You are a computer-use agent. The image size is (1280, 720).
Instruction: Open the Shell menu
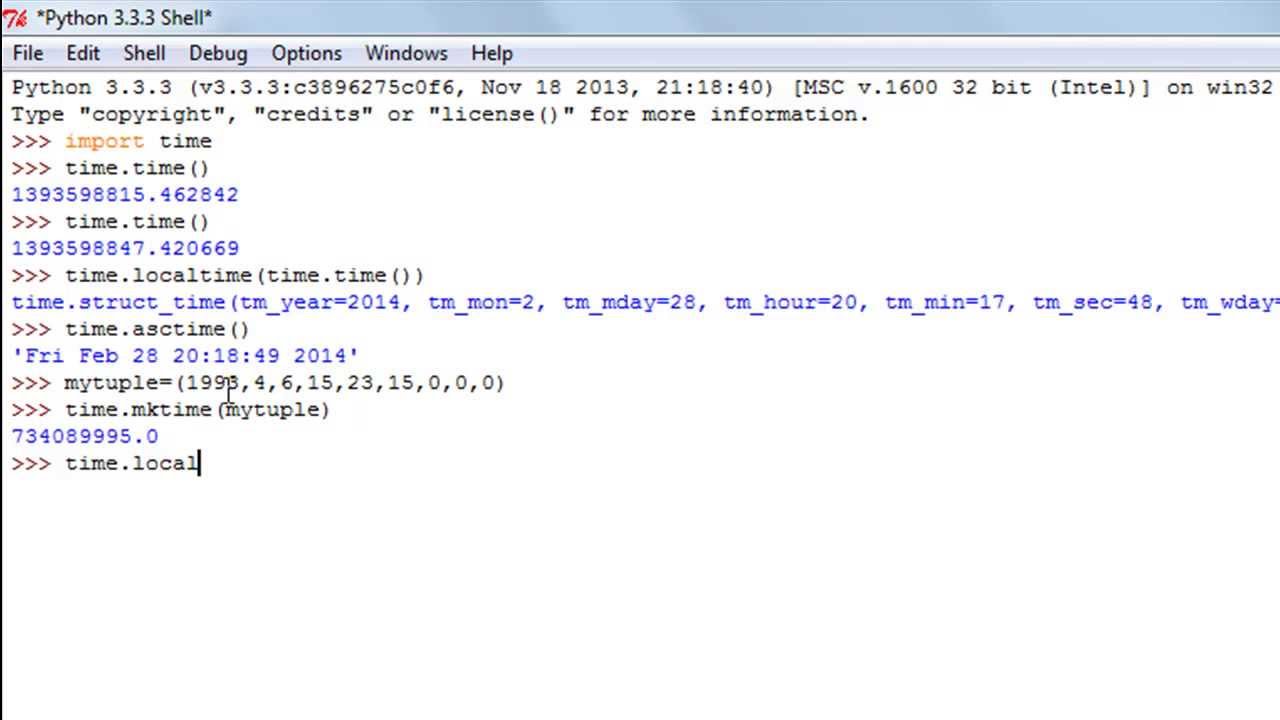[x=144, y=53]
